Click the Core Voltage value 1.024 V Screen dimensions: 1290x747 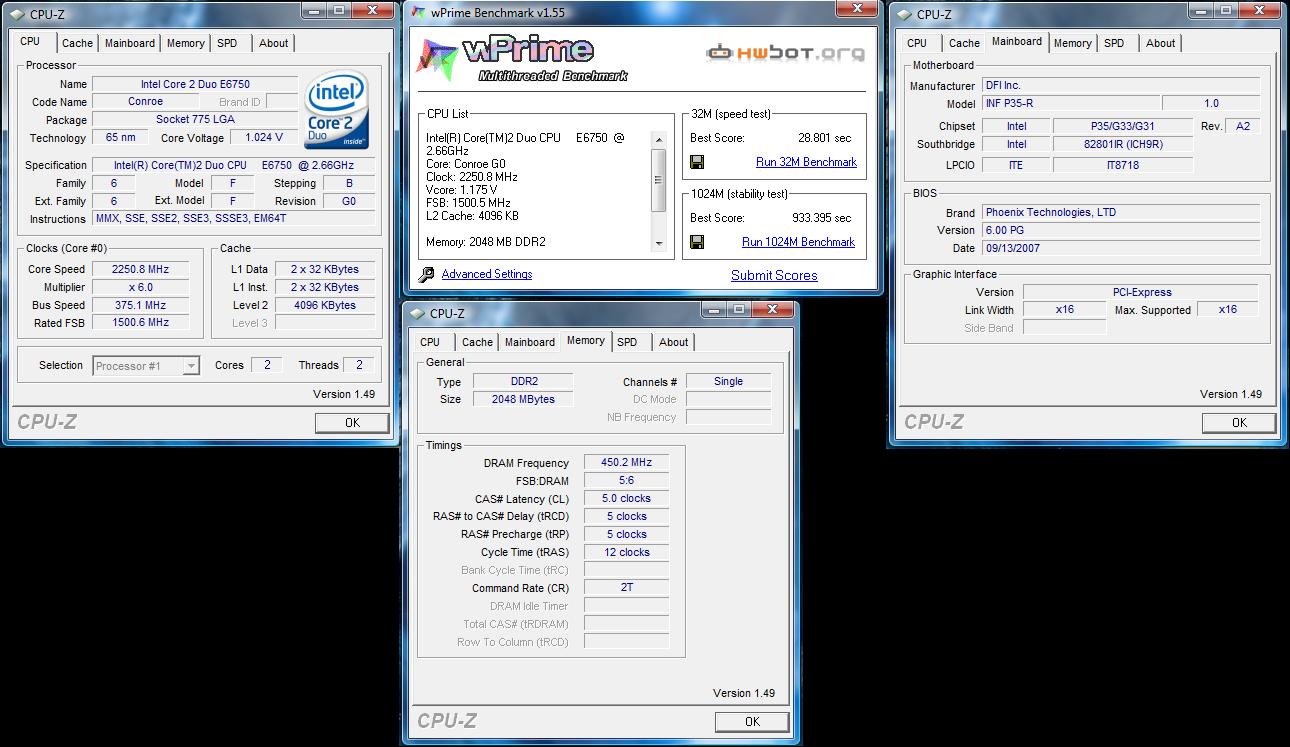point(264,138)
